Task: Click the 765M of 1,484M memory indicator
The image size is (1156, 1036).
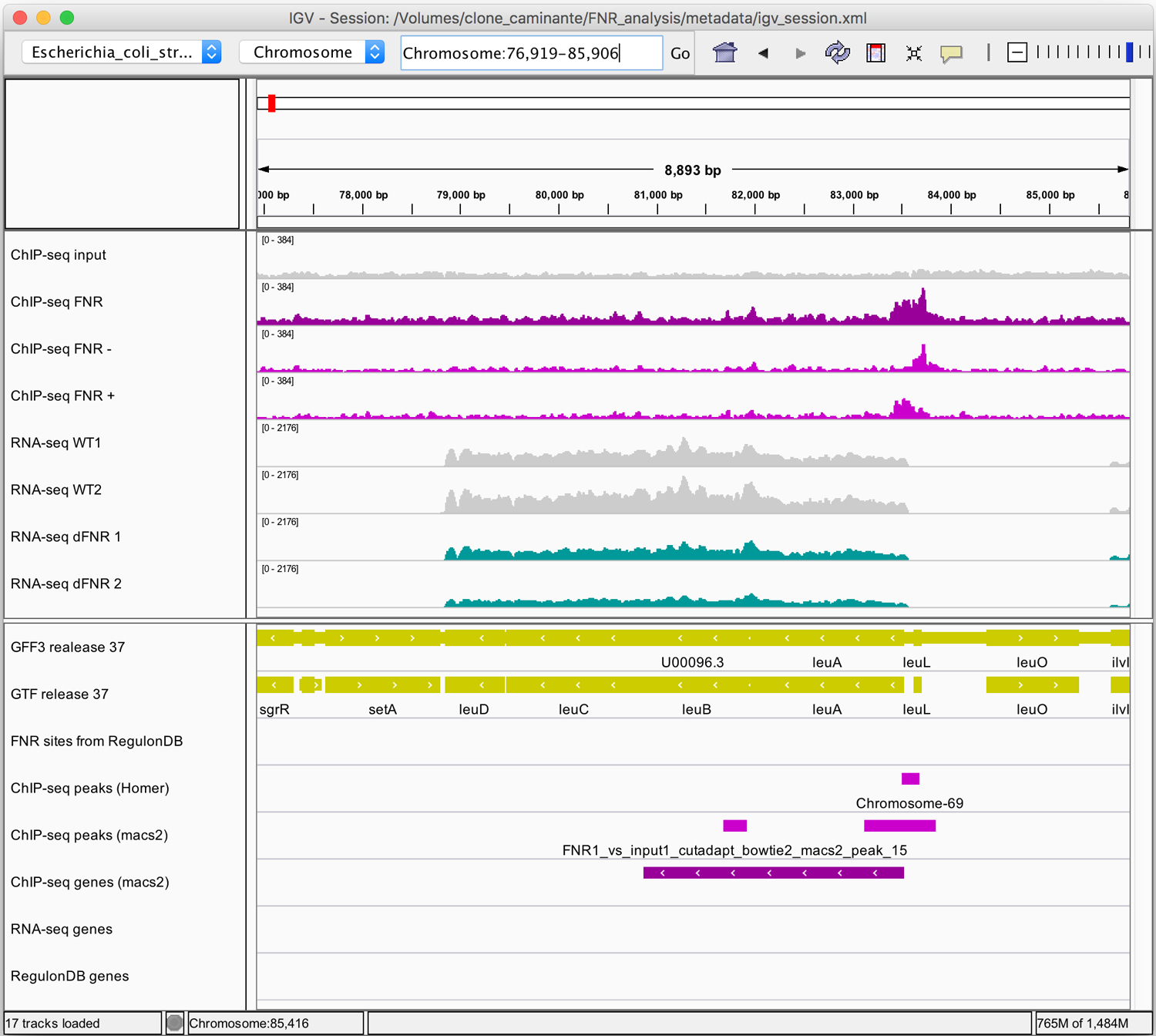Action: point(1082,1024)
